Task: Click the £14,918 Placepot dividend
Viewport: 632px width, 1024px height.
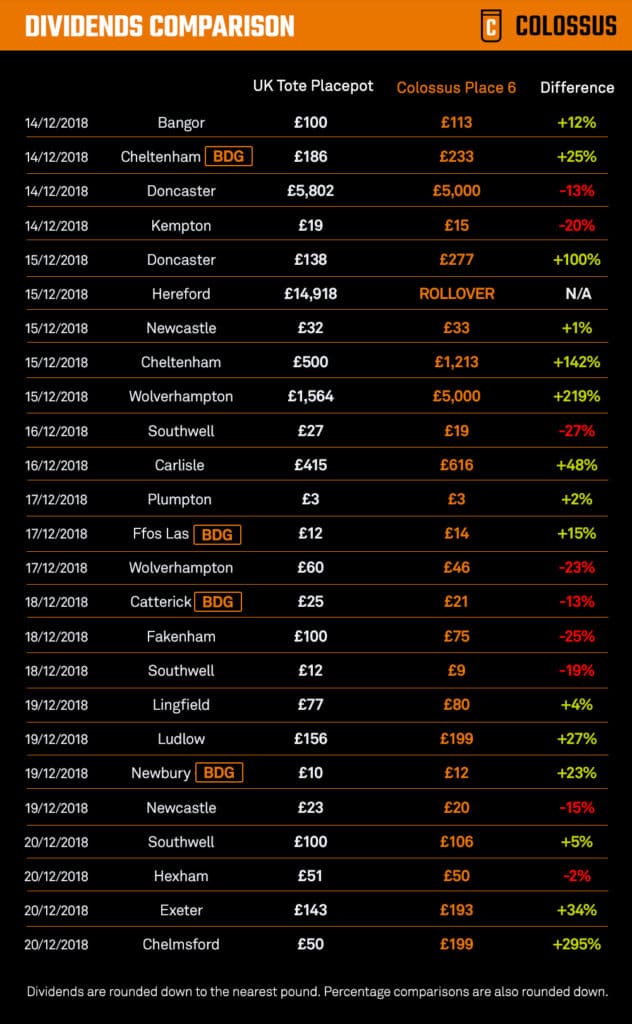Action: coord(310,294)
